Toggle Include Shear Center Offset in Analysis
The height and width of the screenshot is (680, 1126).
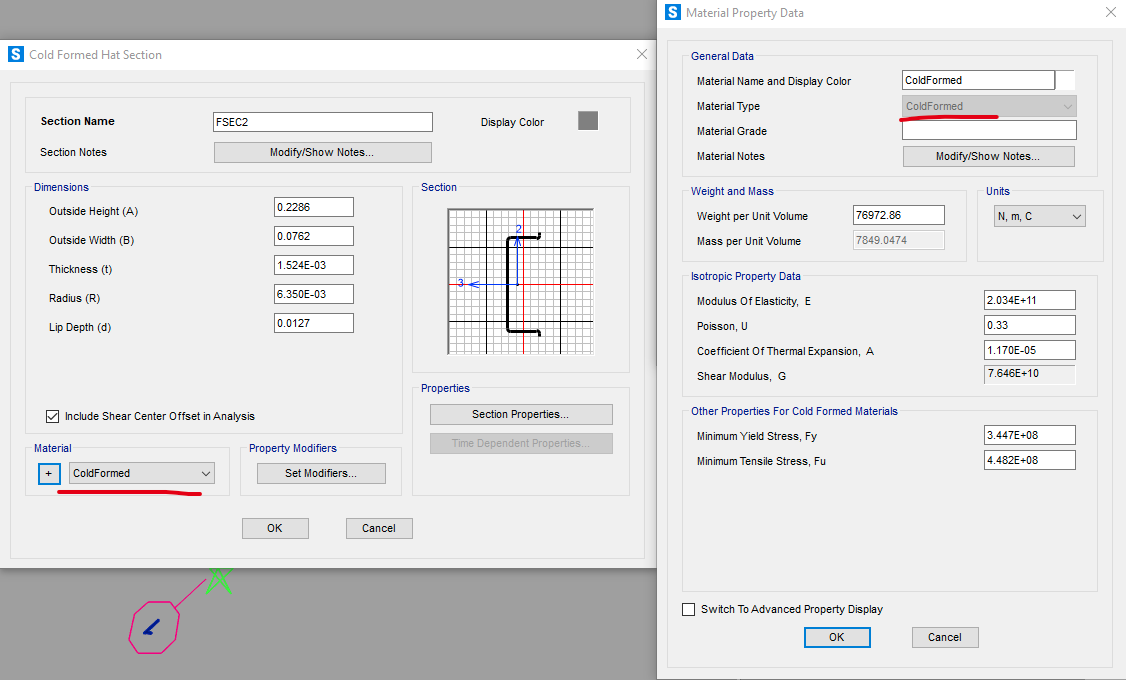point(53,416)
